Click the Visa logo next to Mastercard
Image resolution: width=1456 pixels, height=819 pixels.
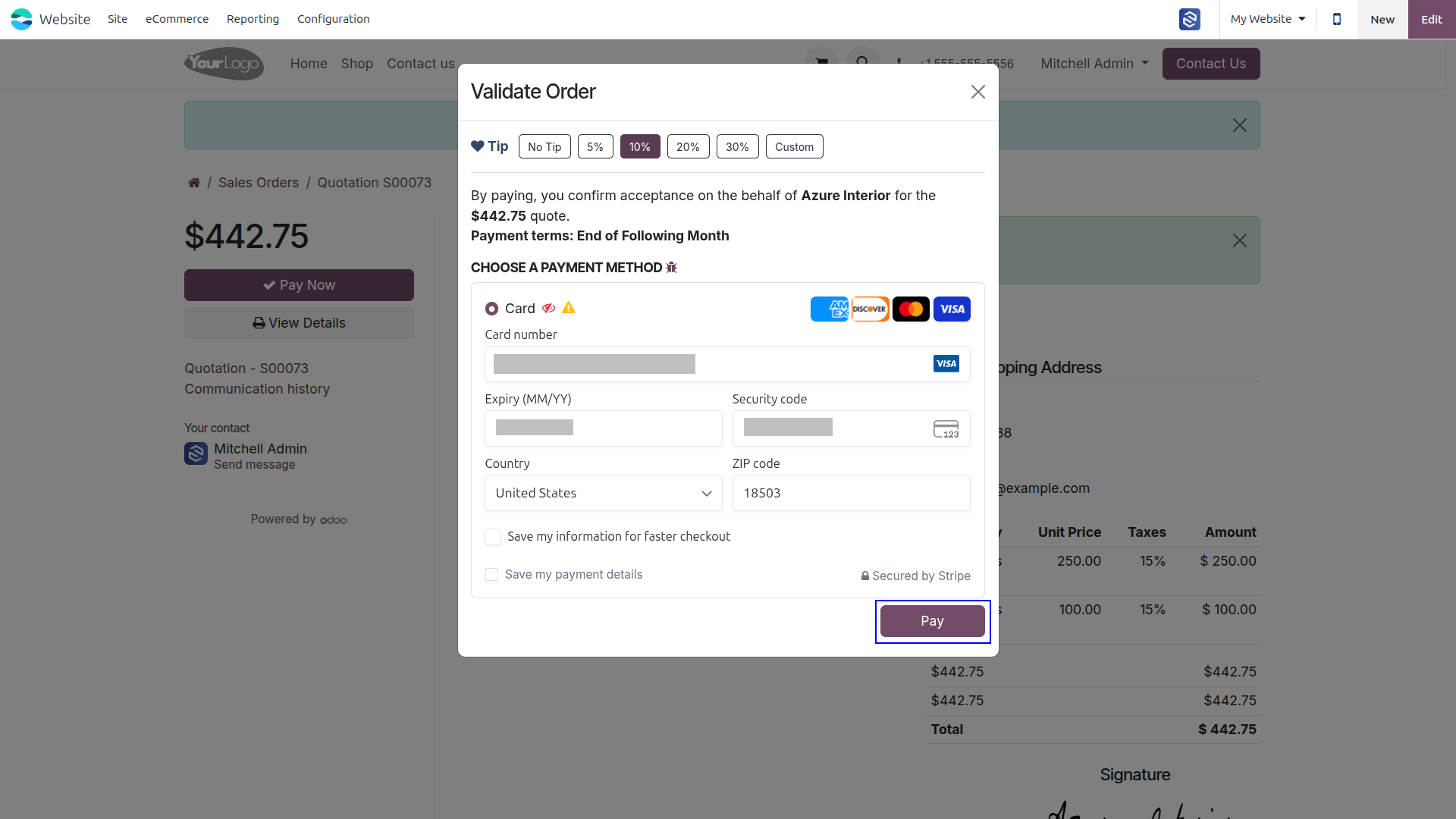[x=952, y=309]
